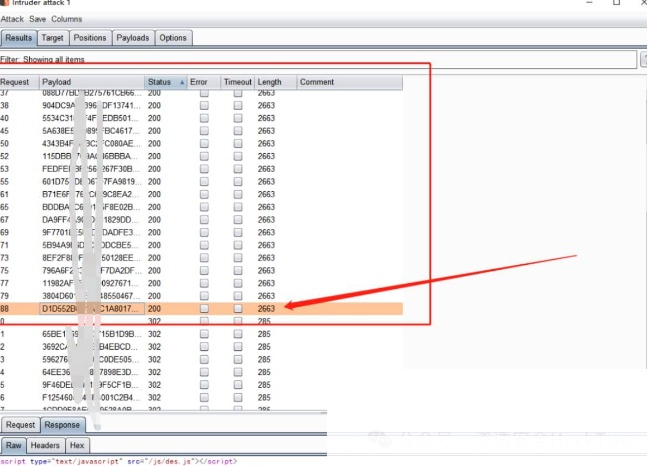
Task: Select payload cell starting with 904DC9A
Action: 92,106
